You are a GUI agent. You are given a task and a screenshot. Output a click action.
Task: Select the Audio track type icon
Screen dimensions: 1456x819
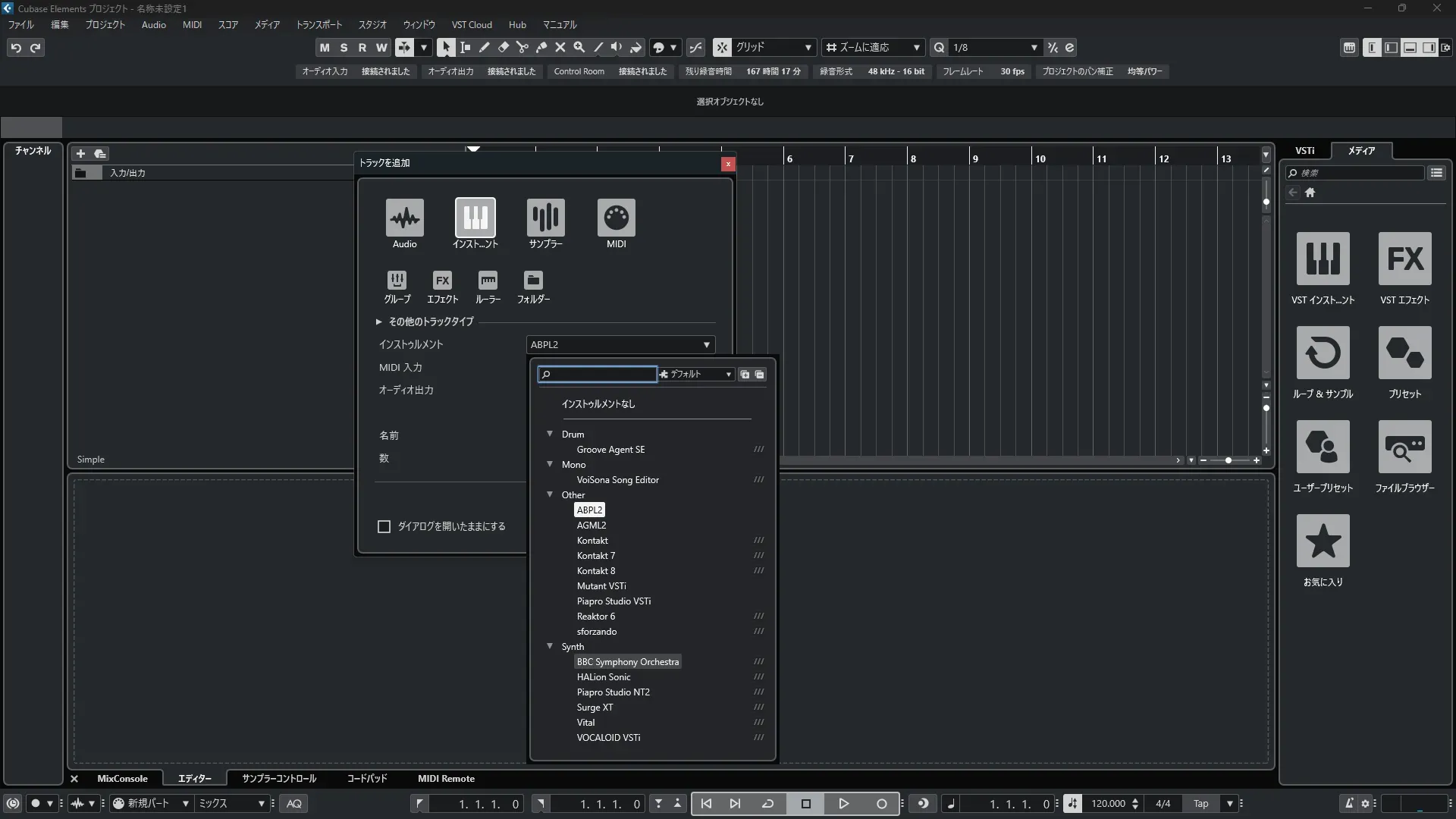[x=404, y=218]
